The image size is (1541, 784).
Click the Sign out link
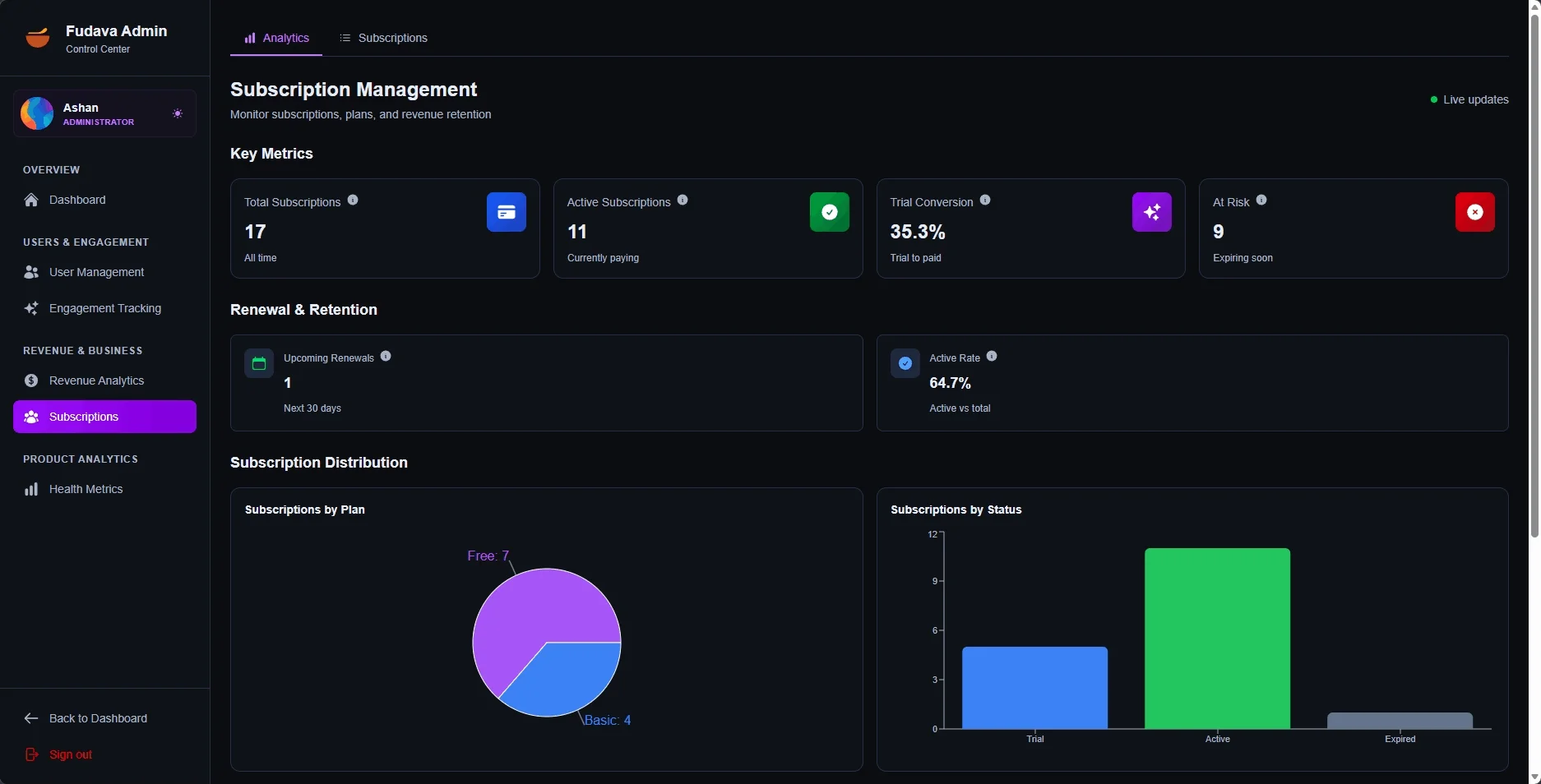[x=70, y=754]
